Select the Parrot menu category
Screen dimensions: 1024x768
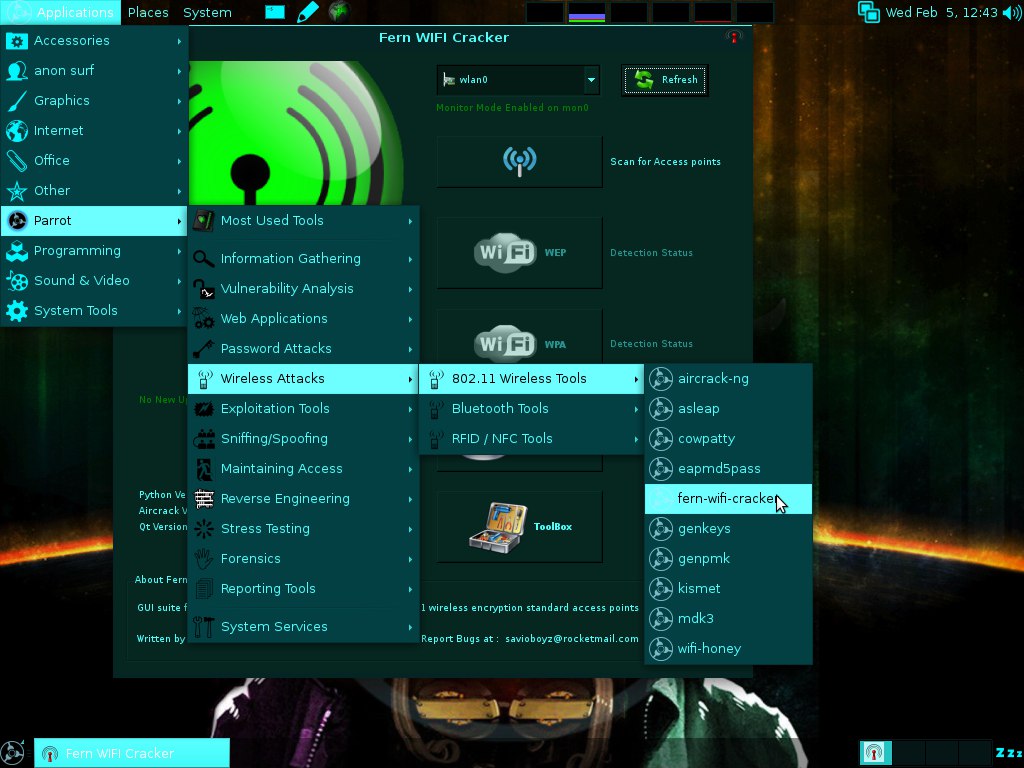click(x=94, y=221)
